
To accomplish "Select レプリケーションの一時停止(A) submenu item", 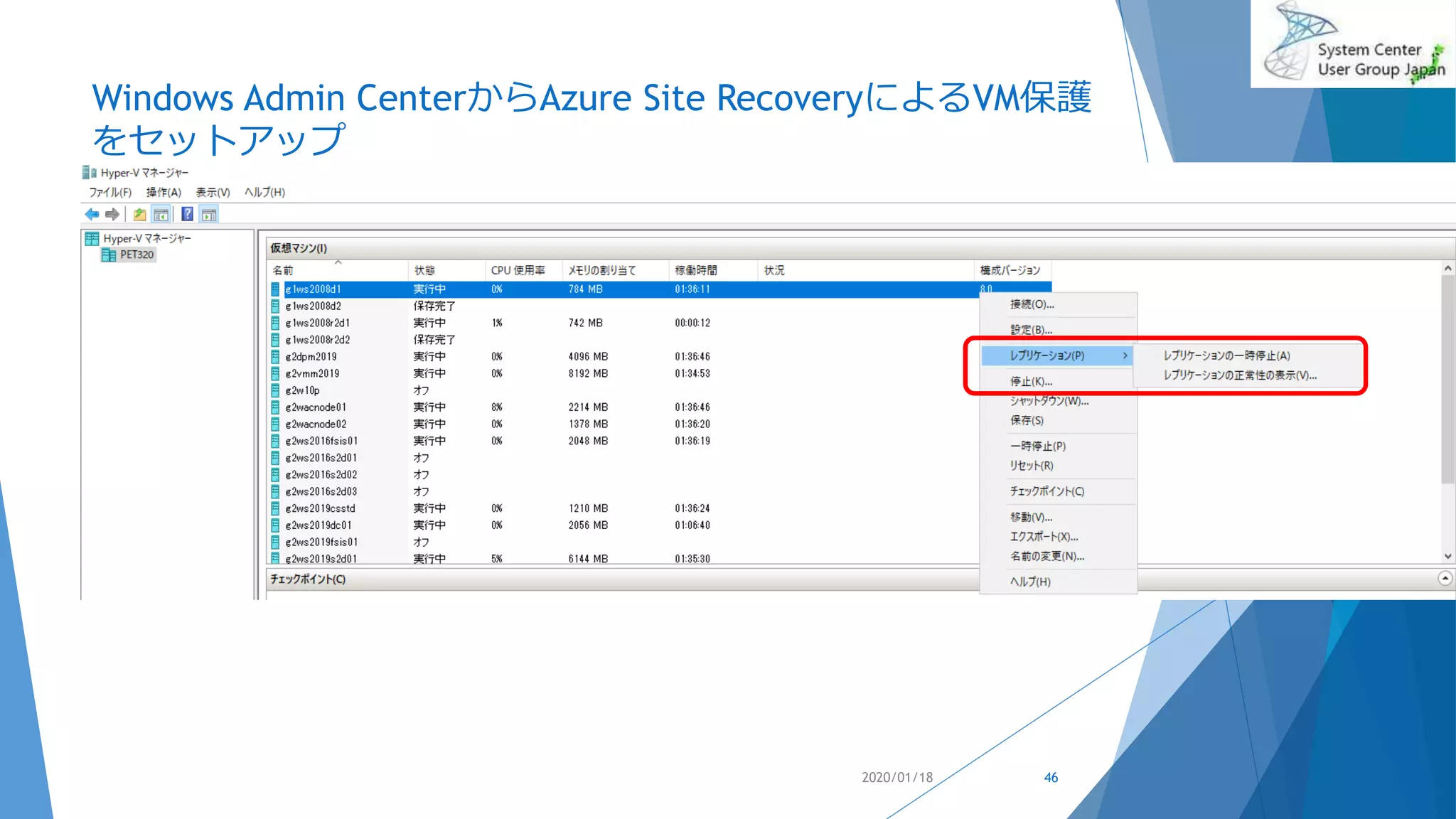I will click(x=1226, y=355).
